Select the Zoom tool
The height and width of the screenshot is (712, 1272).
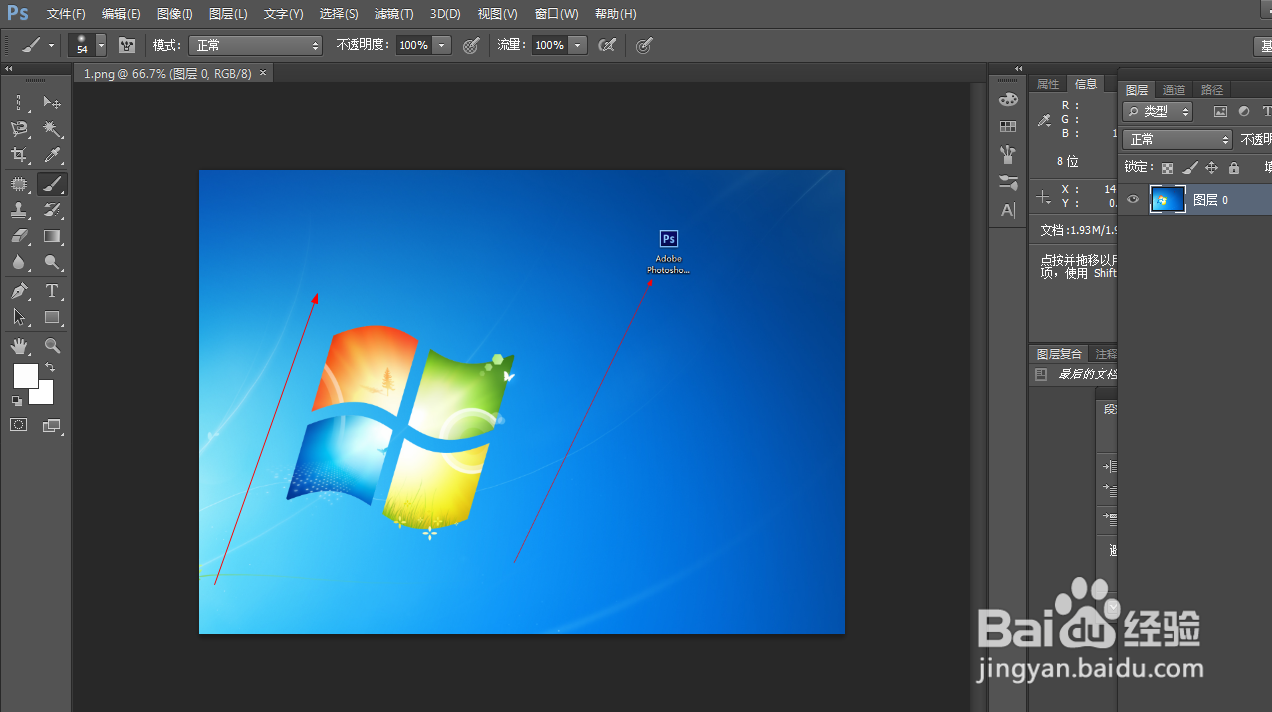(52, 346)
